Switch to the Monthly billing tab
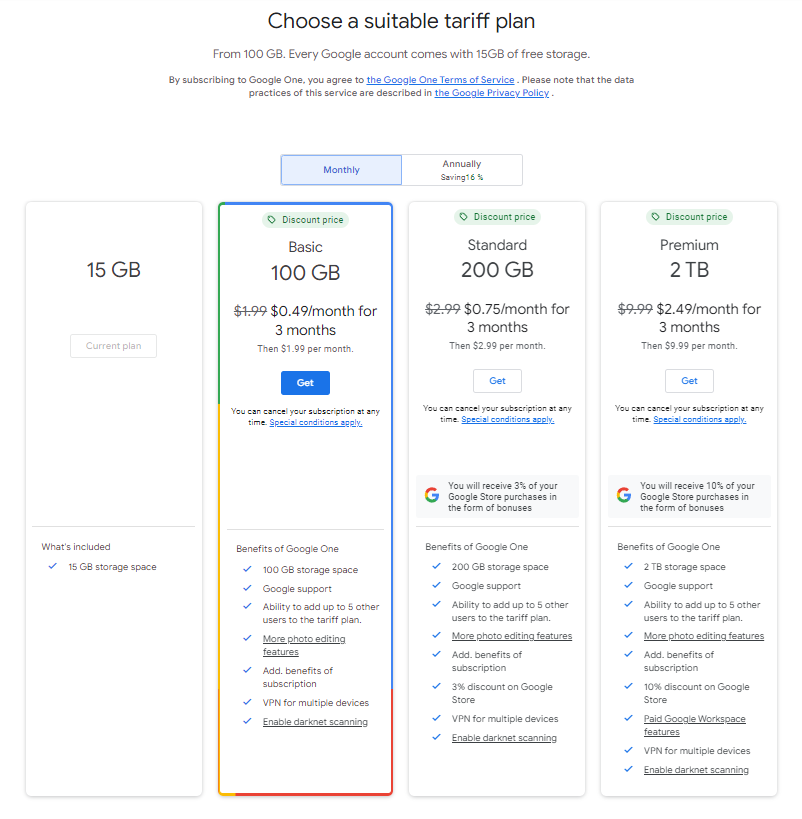Image resolution: width=802 pixels, height=819 pixels. click(x=341, y=170)
